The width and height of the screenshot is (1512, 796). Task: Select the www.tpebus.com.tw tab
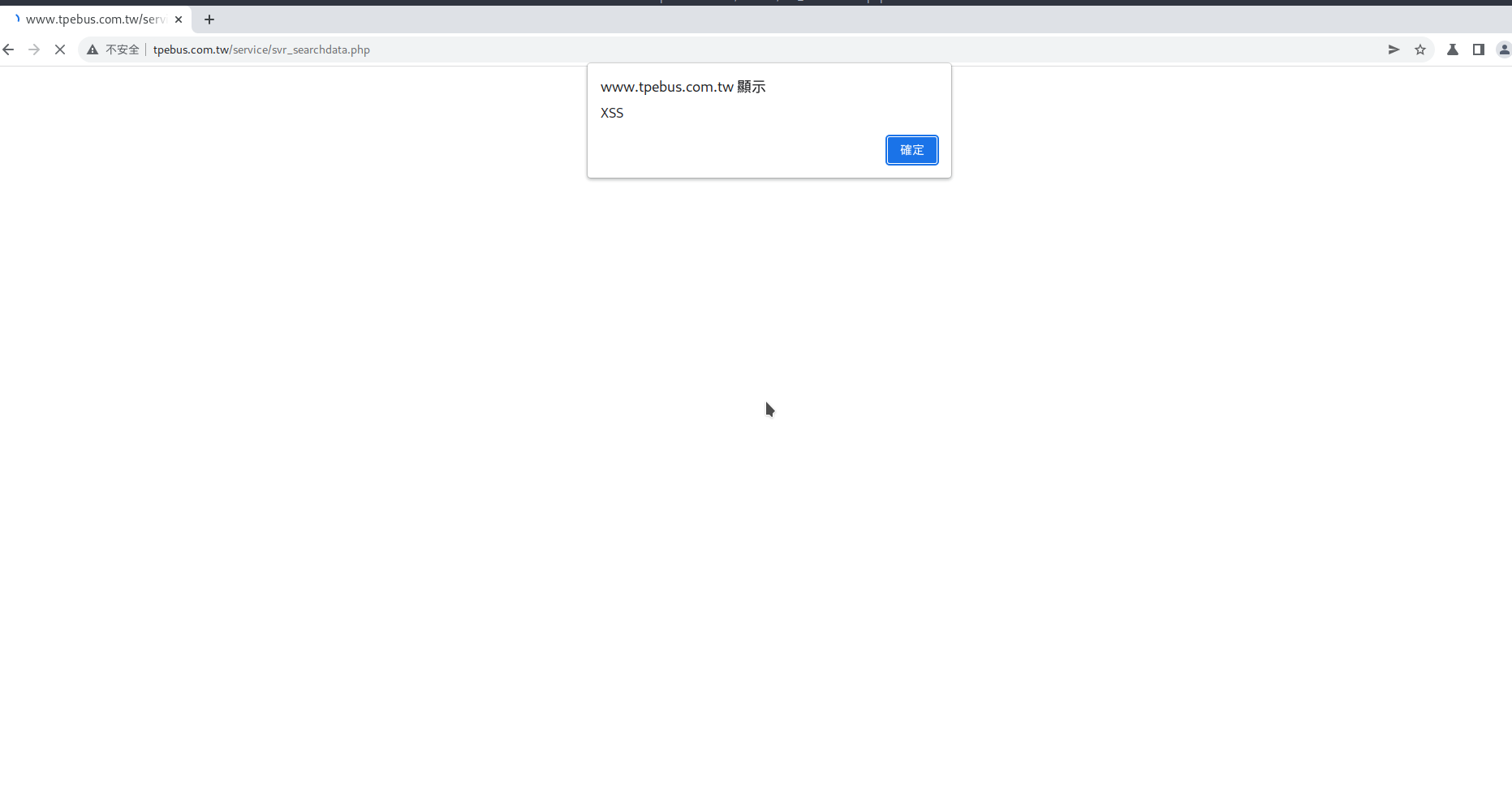click(96, 19)
